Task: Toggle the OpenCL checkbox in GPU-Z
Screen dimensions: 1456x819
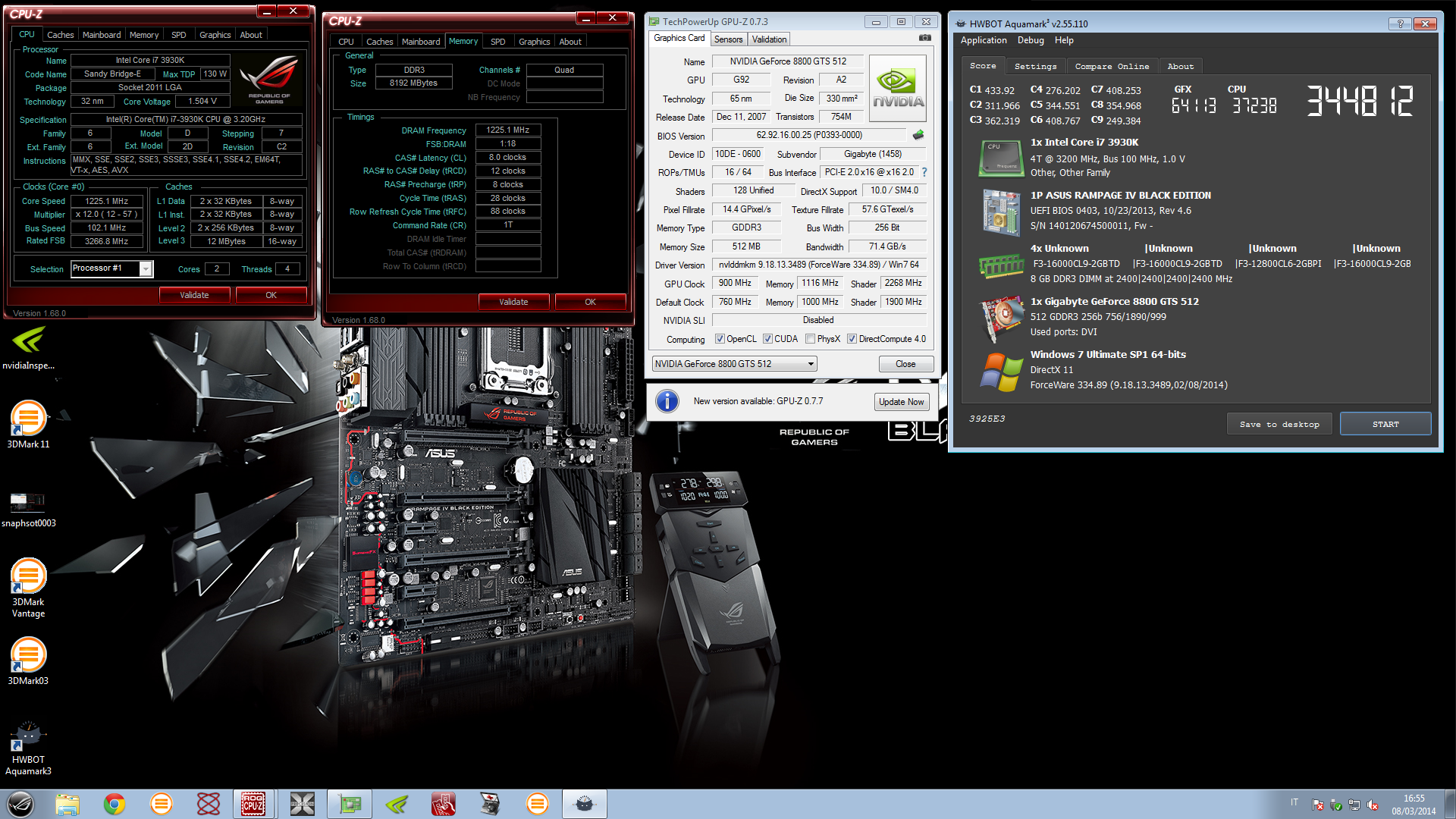Action: pyautogui.click(x=720, y=339)
